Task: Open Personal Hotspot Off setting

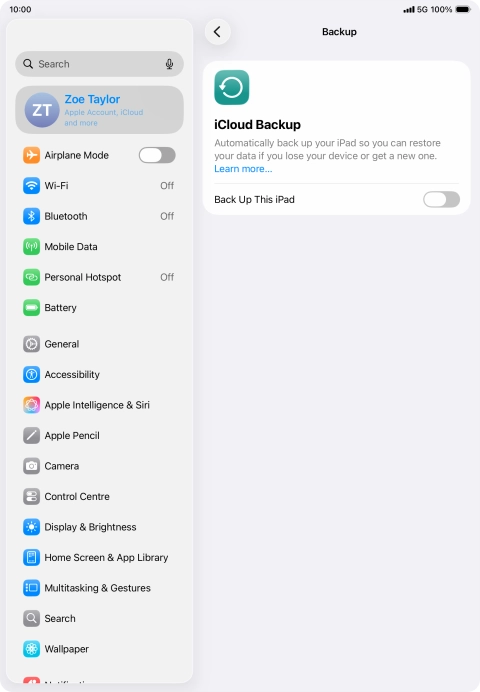Action: click(100, 277)
